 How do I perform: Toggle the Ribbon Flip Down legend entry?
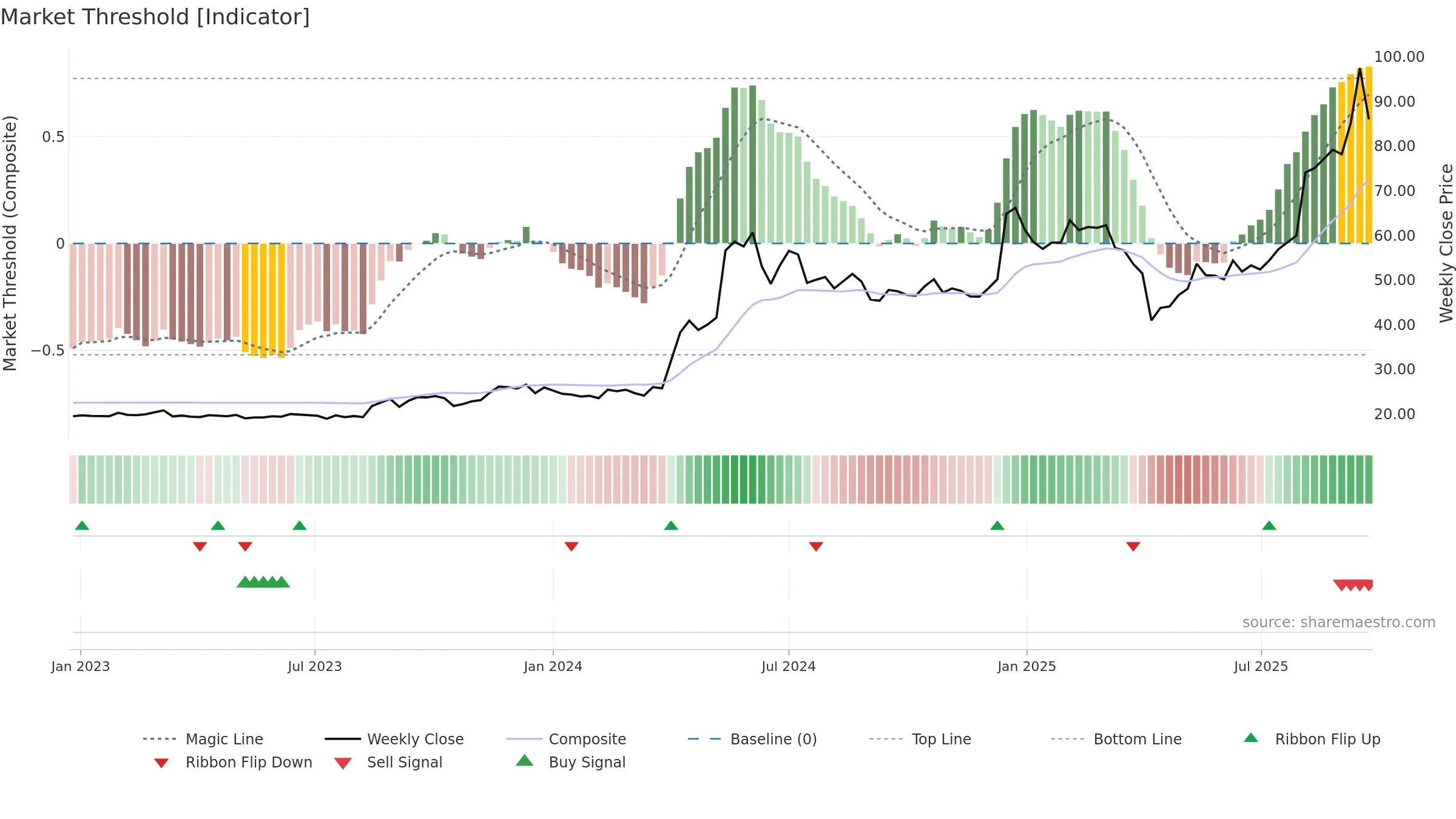pyautogui.click(x=233, y=762)
